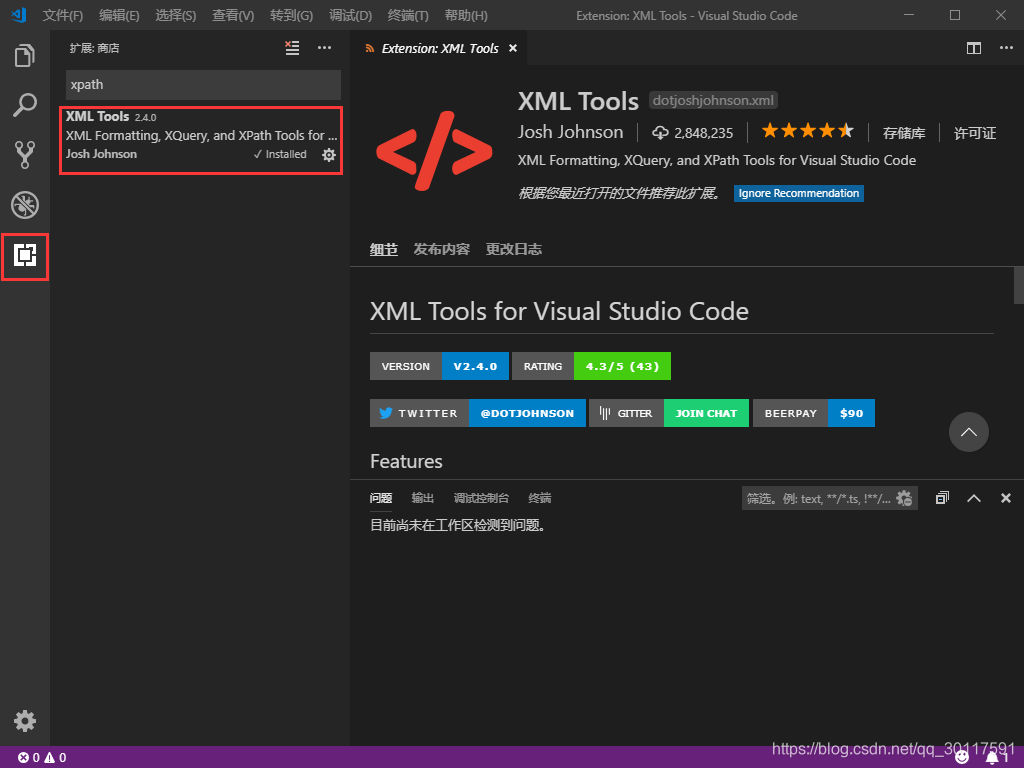Open the 调试(D) menu

point(351,16)
